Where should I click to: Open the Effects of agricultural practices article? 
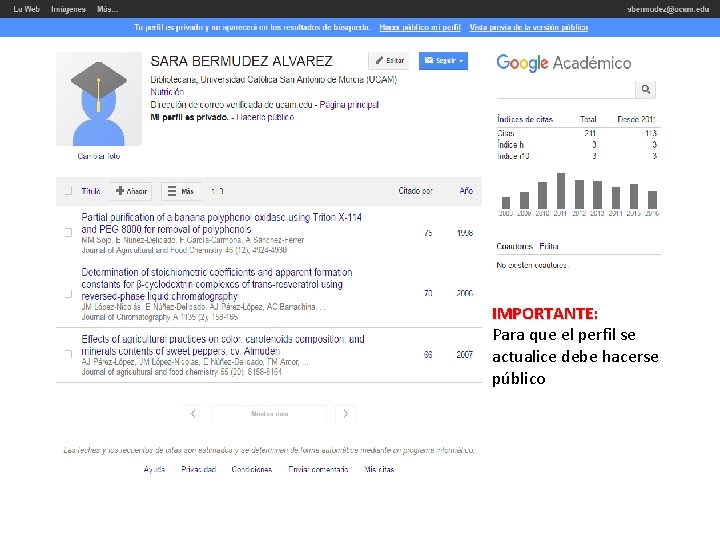(x=223, y=345)
